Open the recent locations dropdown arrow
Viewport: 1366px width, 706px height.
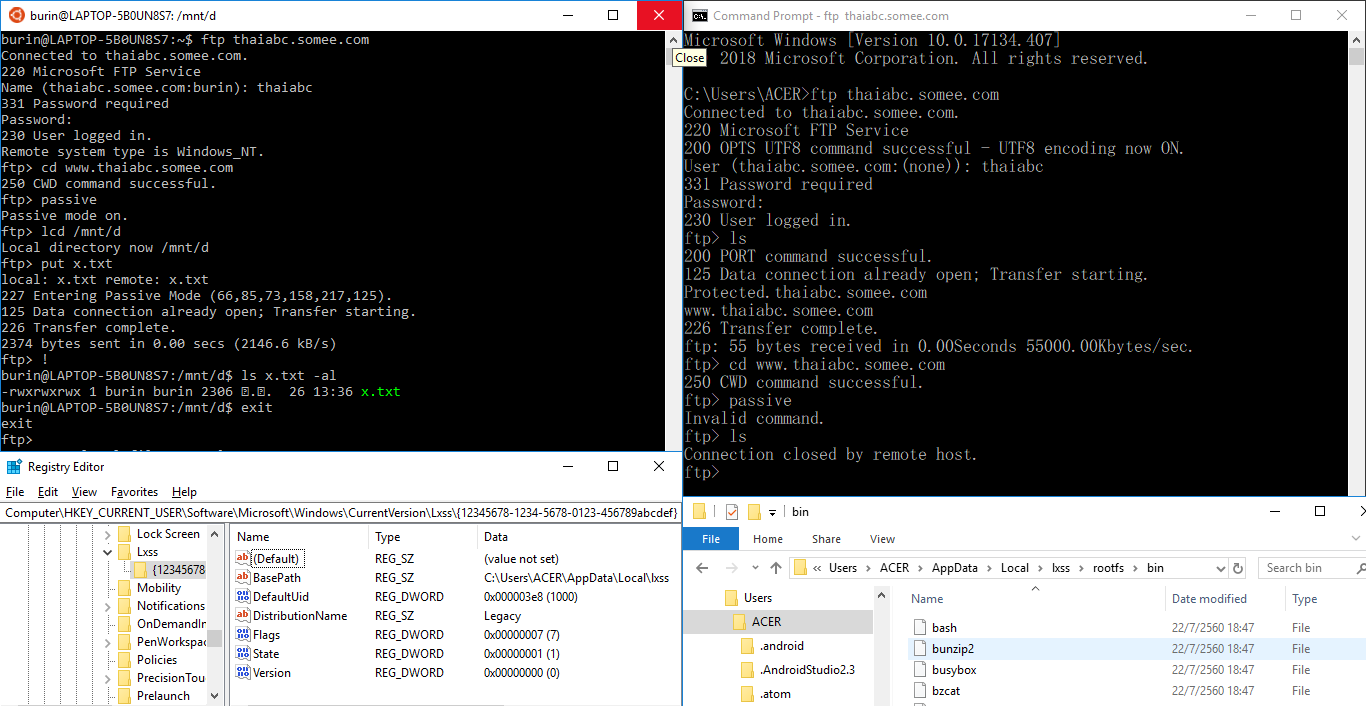(753, 568)
